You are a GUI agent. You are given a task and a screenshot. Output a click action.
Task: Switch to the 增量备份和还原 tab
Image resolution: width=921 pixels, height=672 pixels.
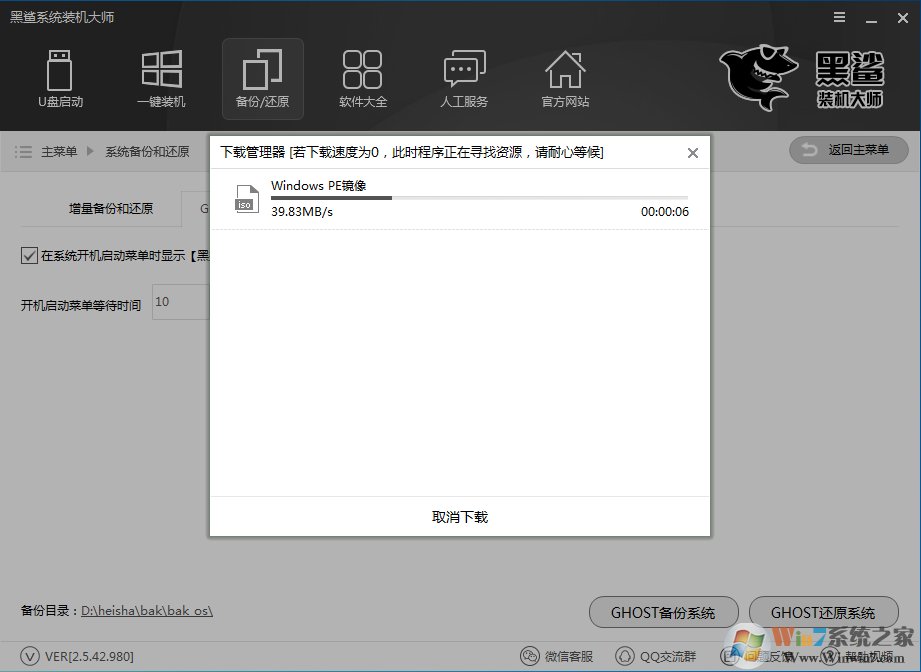(x=110, y=209)
